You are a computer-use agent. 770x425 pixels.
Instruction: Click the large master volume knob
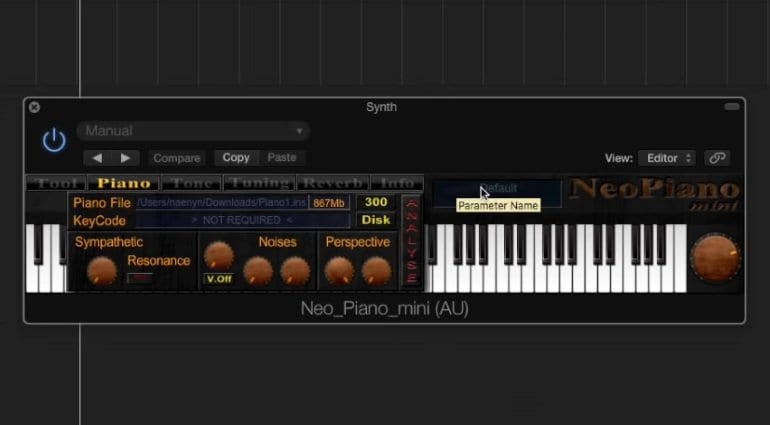point(715,258)
